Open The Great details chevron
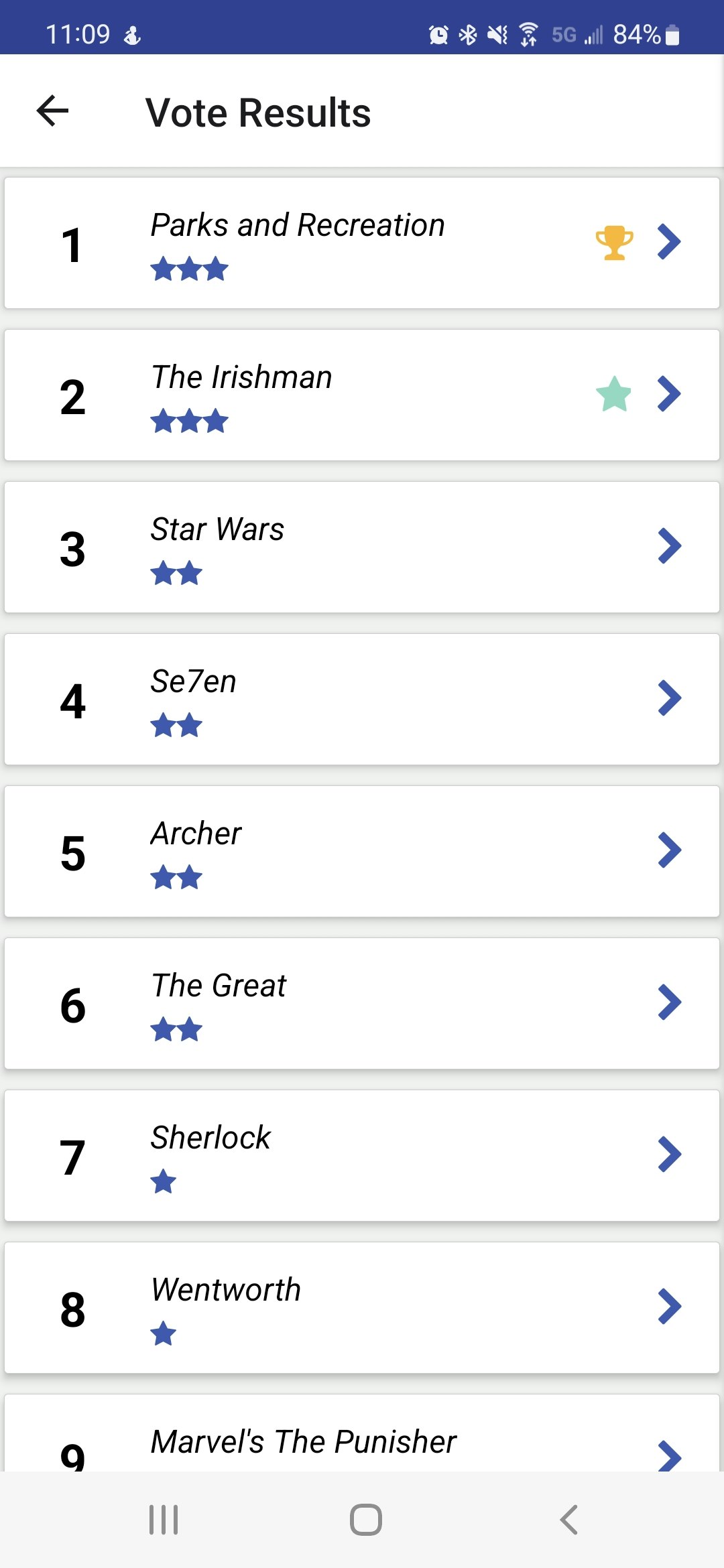The image size is (724, 1568). [669, 1002]
